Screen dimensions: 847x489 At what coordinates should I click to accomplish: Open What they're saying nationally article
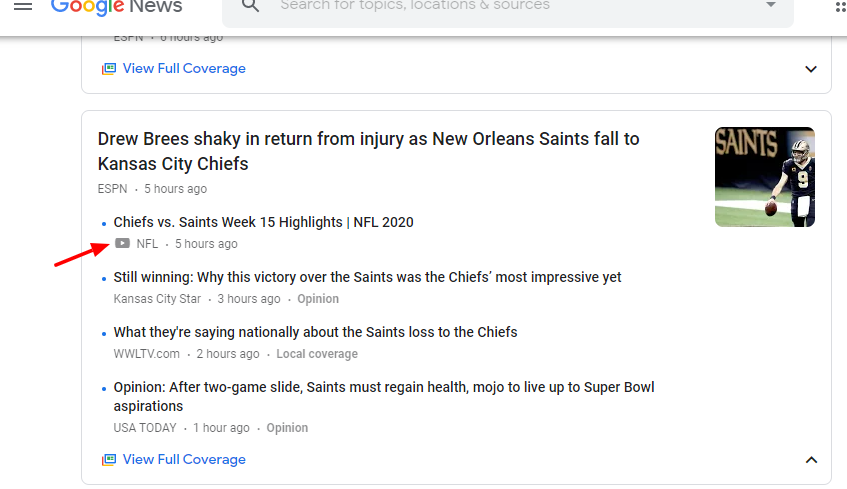coord(315,332)
